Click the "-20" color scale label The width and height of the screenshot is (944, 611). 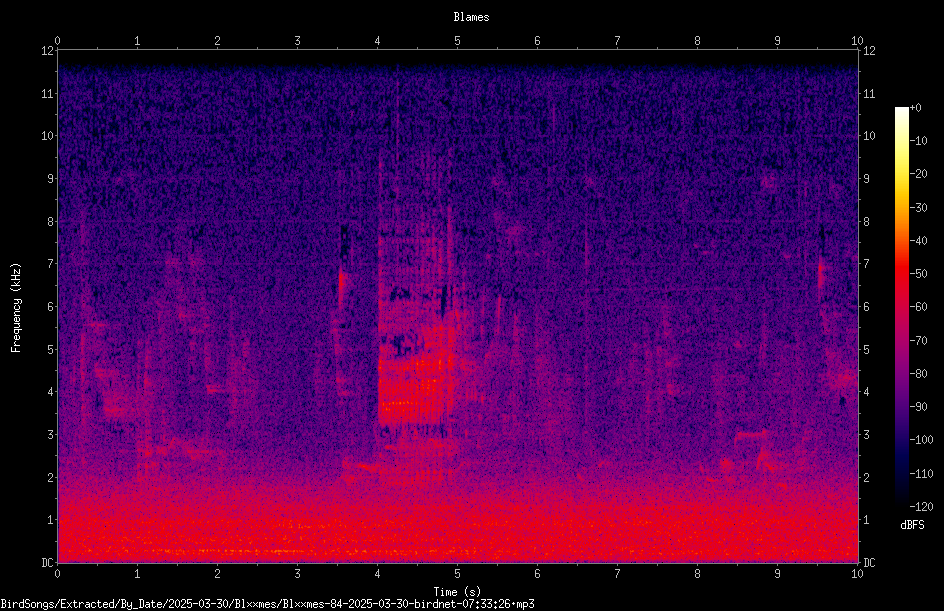coord(919,174)
